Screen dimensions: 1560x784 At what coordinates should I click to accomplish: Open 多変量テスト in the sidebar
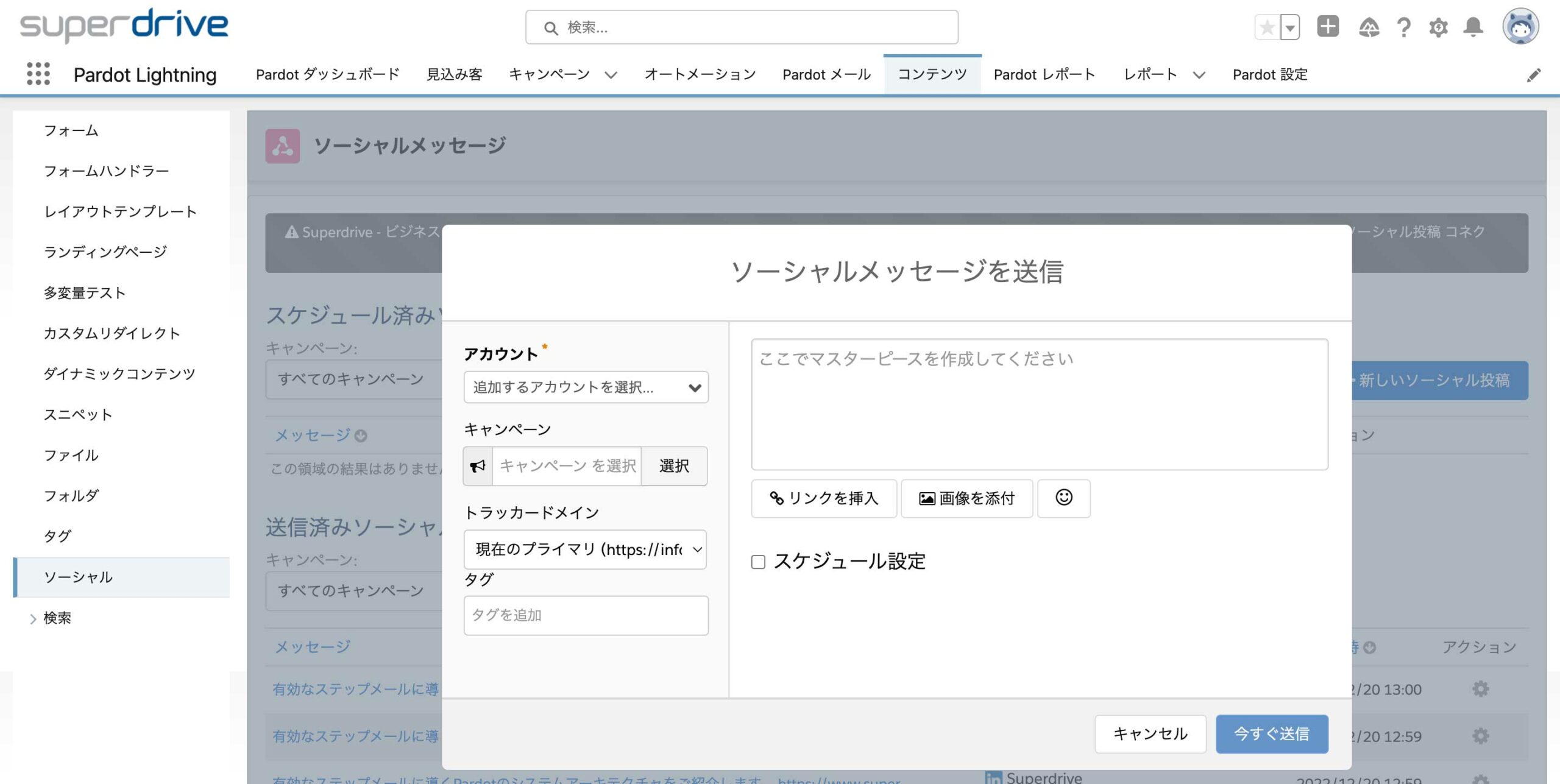[x=85, y=293]
